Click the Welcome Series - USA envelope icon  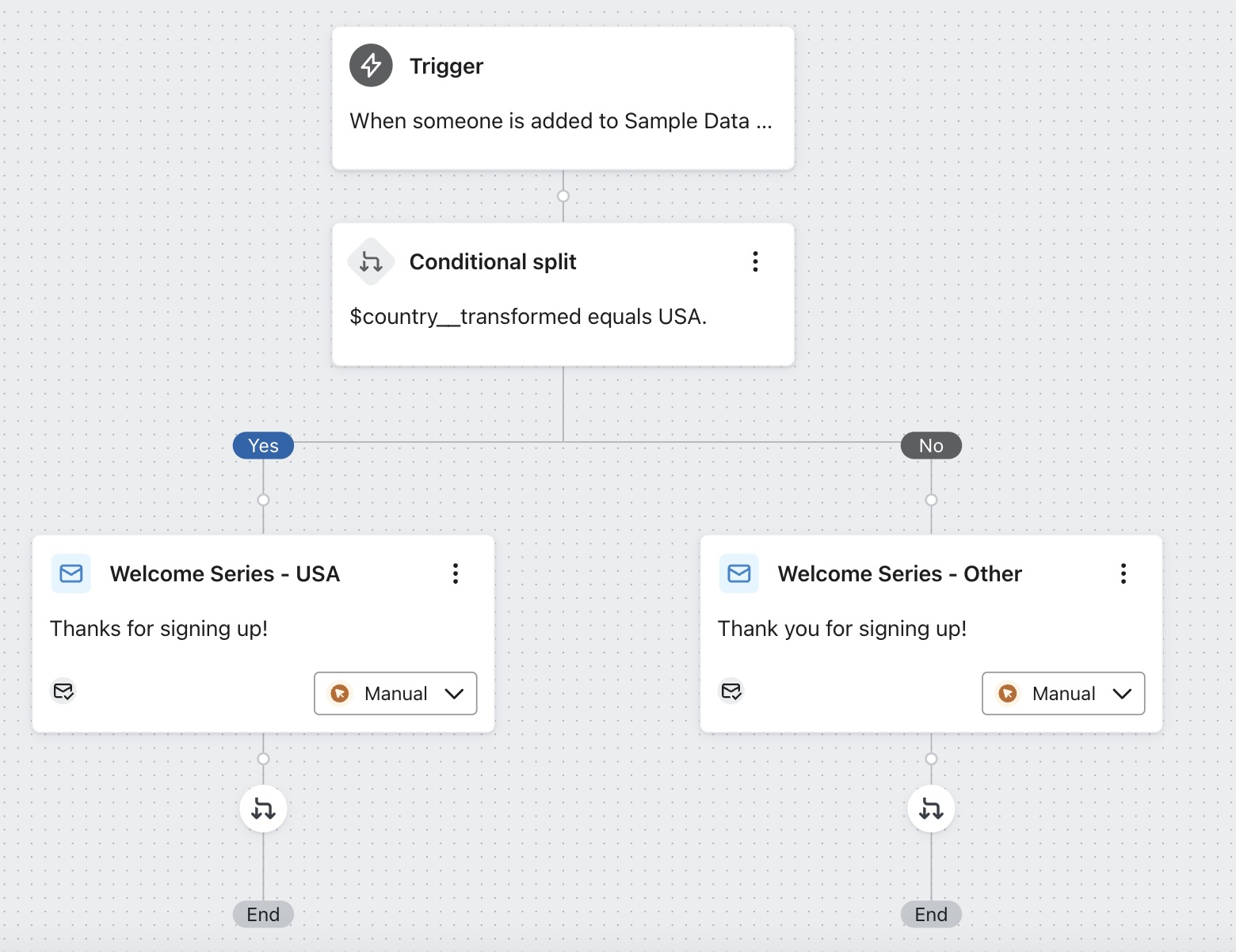71,573
